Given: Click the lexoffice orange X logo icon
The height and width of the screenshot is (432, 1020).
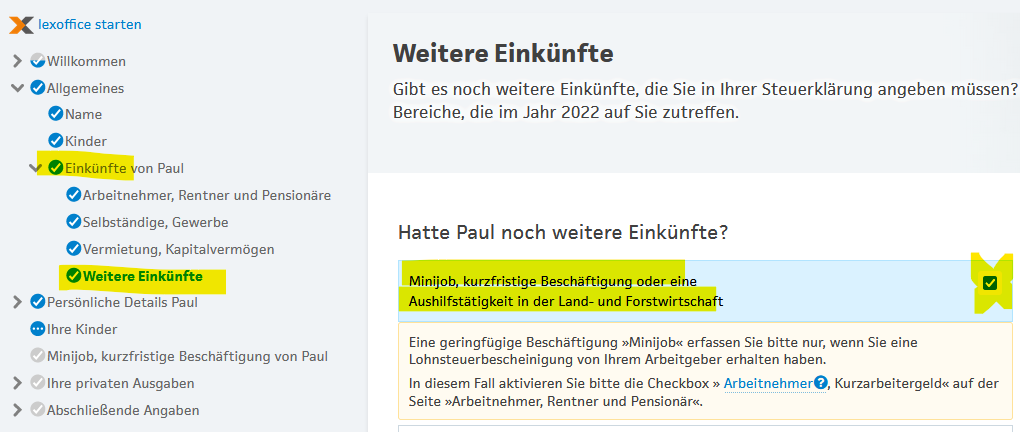Looking at the screenshot, I should tap(21, 24).
